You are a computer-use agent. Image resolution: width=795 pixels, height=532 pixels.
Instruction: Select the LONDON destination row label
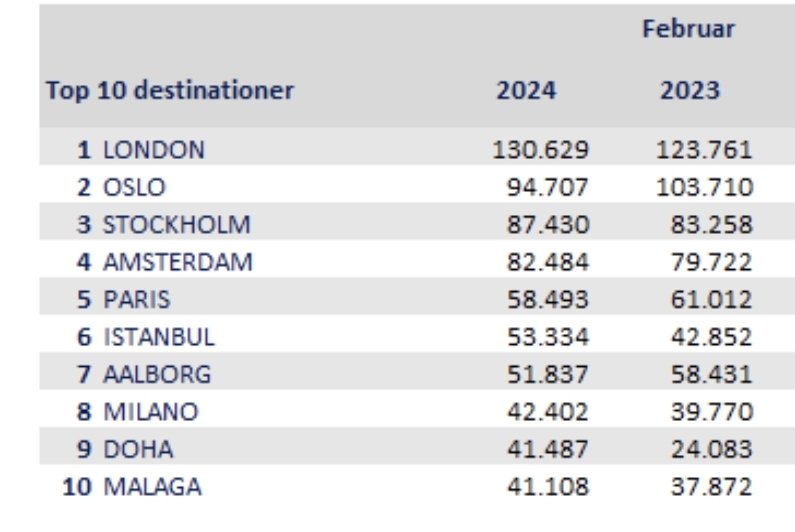(x=153, y=150)
